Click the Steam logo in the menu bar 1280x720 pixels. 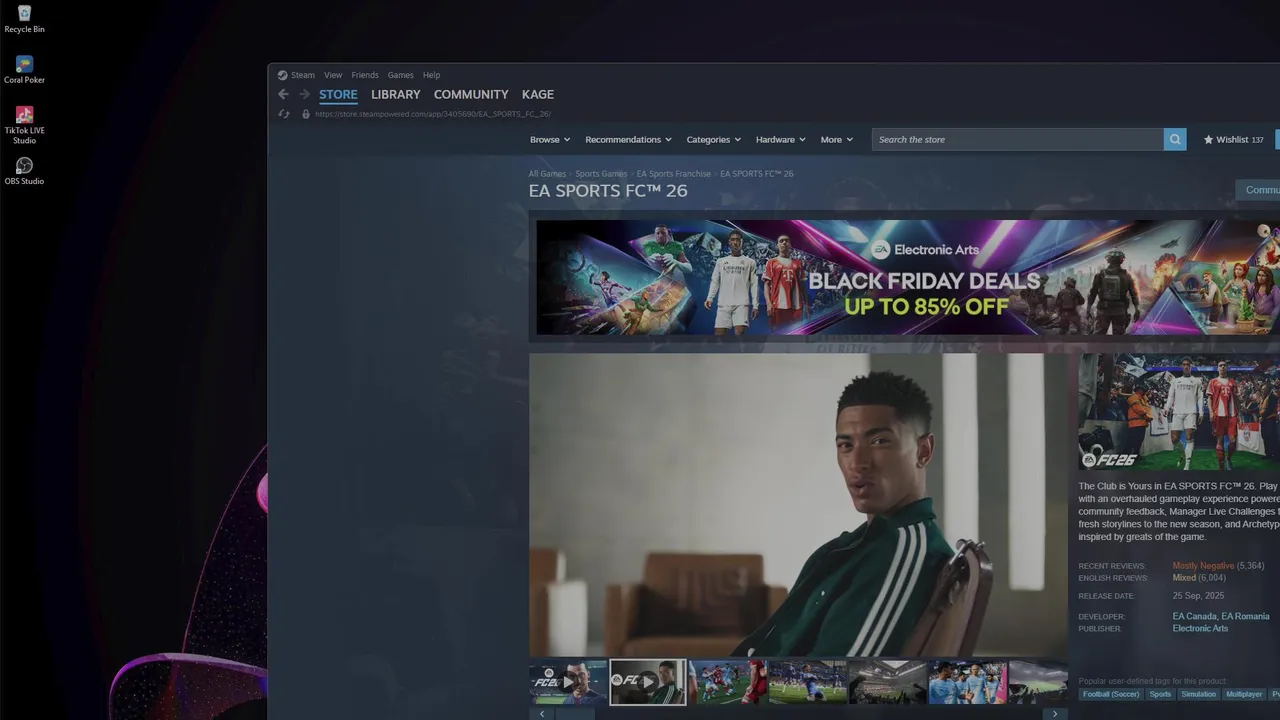tap(282, 75)
